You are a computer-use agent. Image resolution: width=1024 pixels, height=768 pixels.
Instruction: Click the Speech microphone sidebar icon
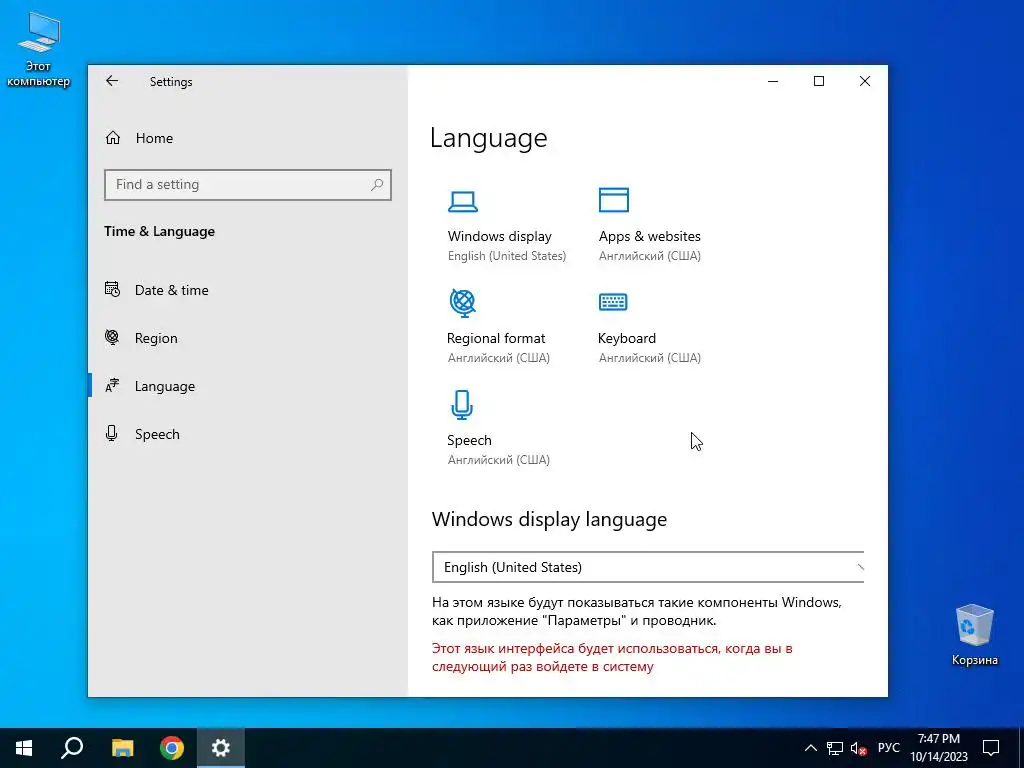tap(112, 434)
